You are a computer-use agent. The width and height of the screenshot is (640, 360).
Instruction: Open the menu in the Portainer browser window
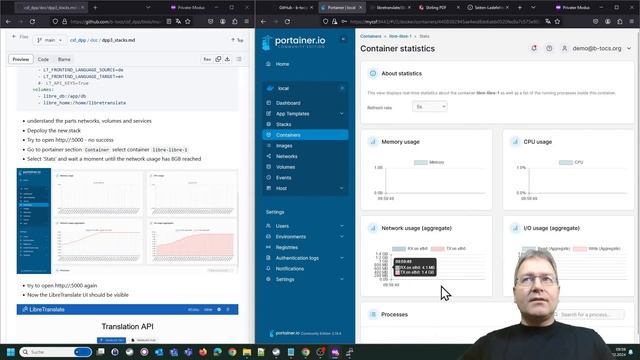point(632,21)
